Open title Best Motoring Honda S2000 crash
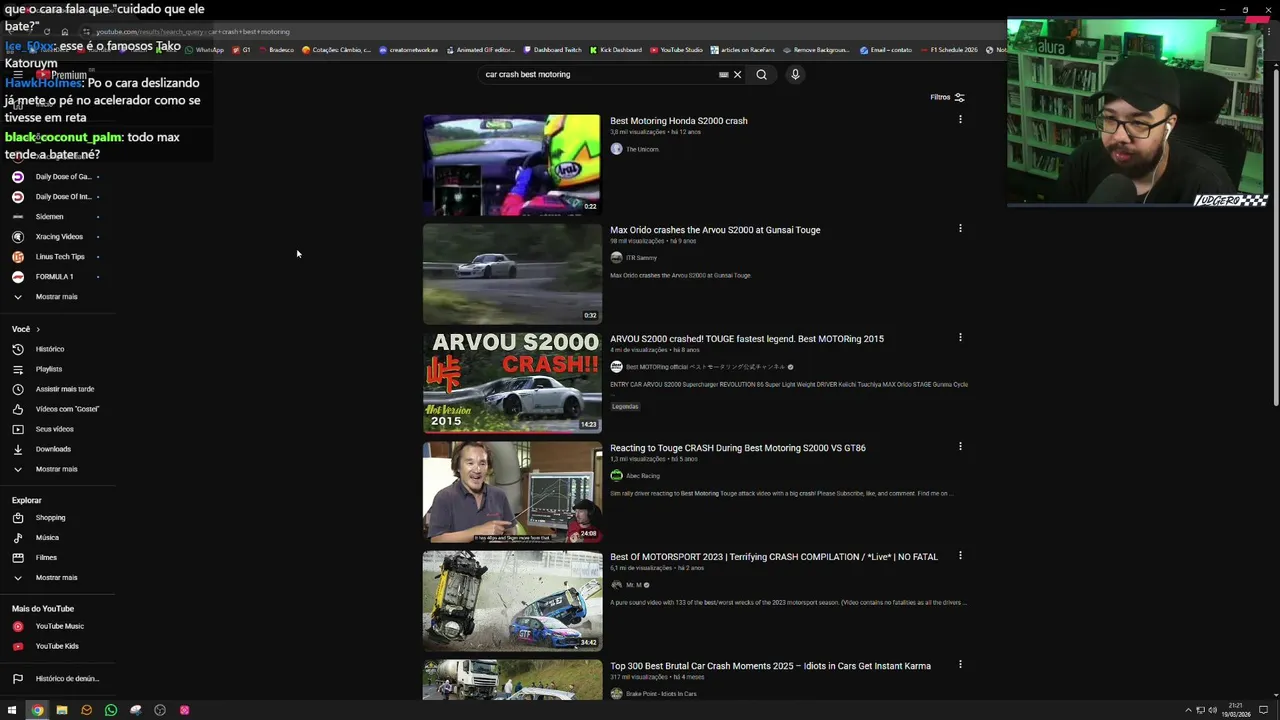The width and height of the screenshot is (1280, 720). point(679,121)
